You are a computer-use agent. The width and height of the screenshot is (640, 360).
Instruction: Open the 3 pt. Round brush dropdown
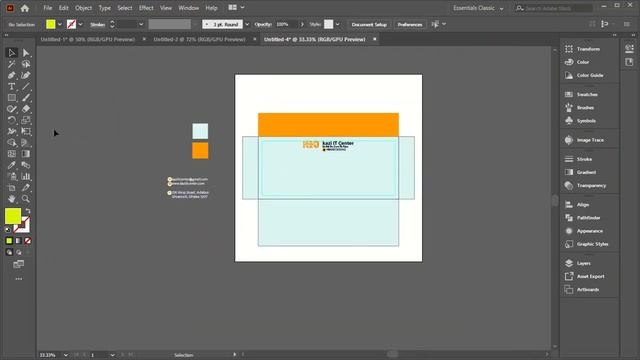tap(247, 24)
